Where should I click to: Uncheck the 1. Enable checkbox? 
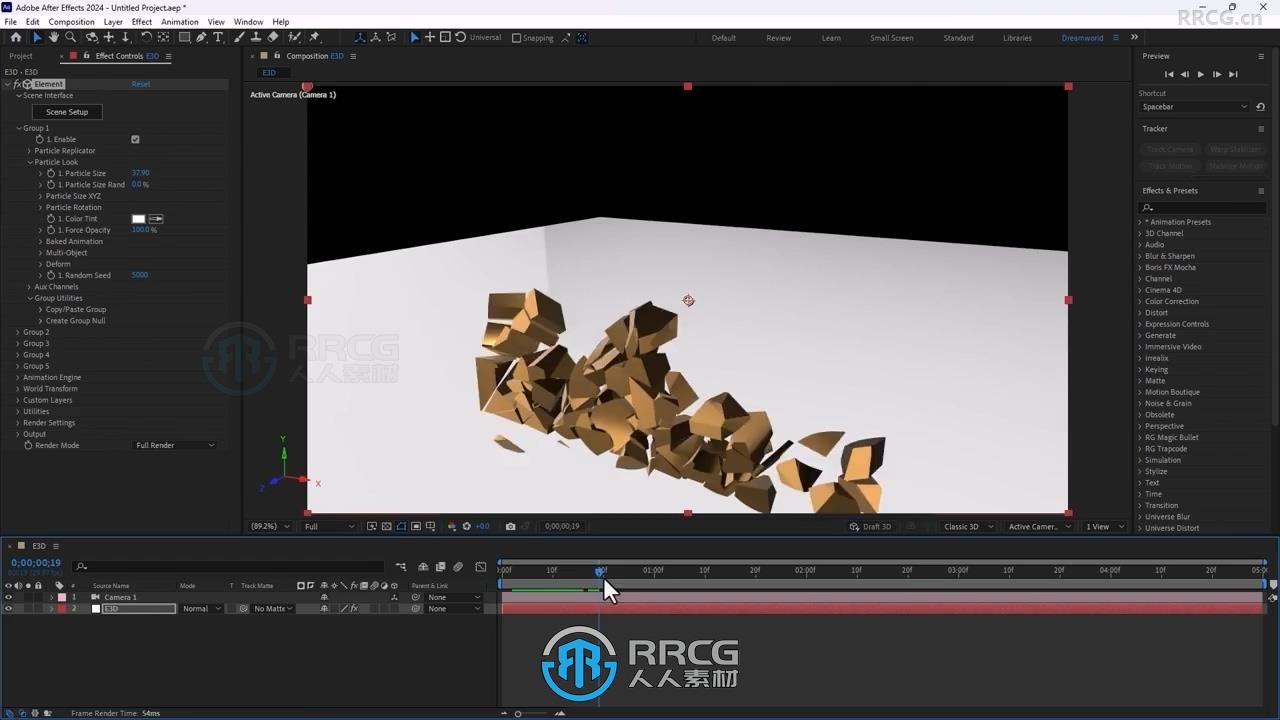pos(135,139)
